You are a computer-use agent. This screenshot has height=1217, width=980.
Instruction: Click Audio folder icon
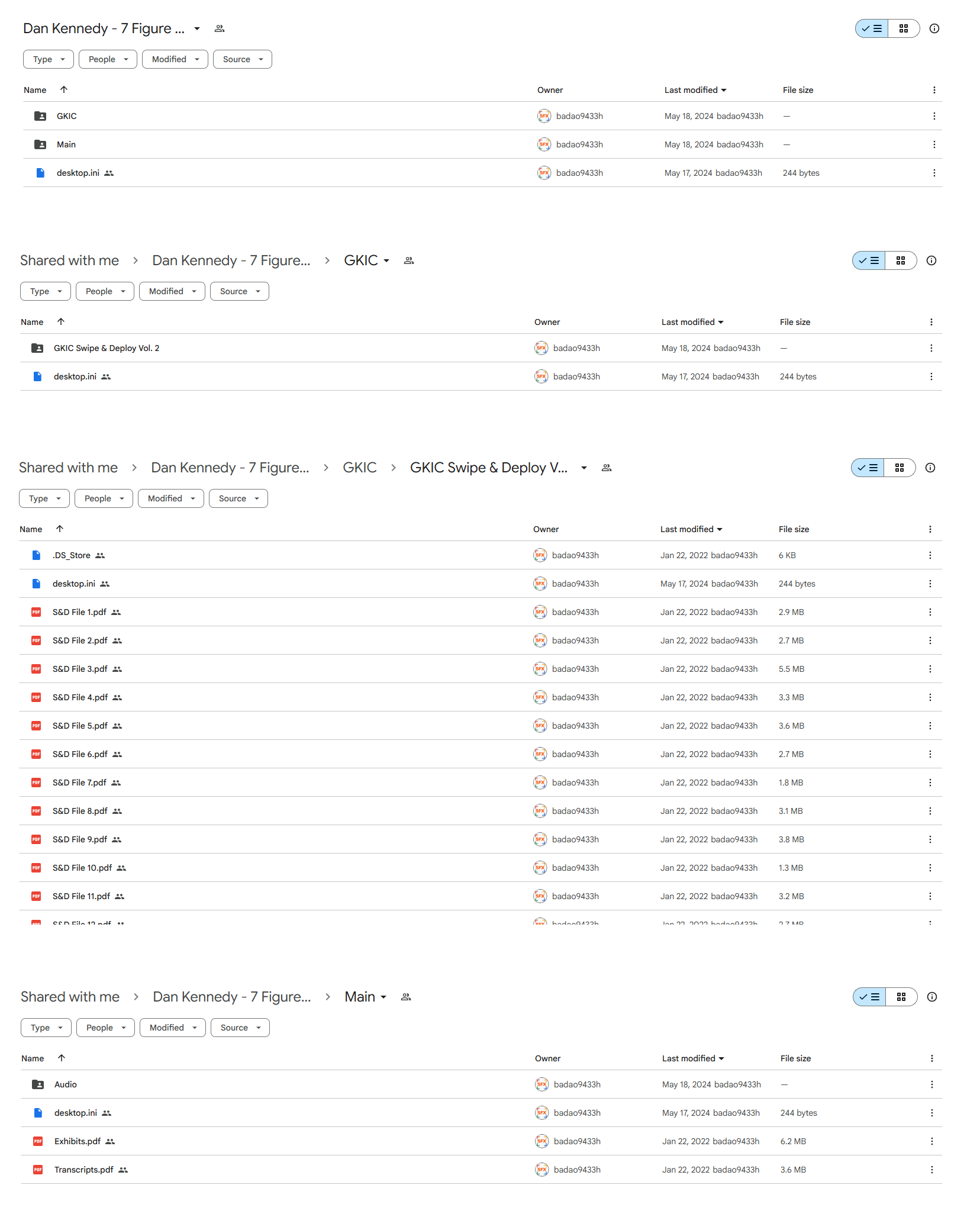click(38, 1084)
